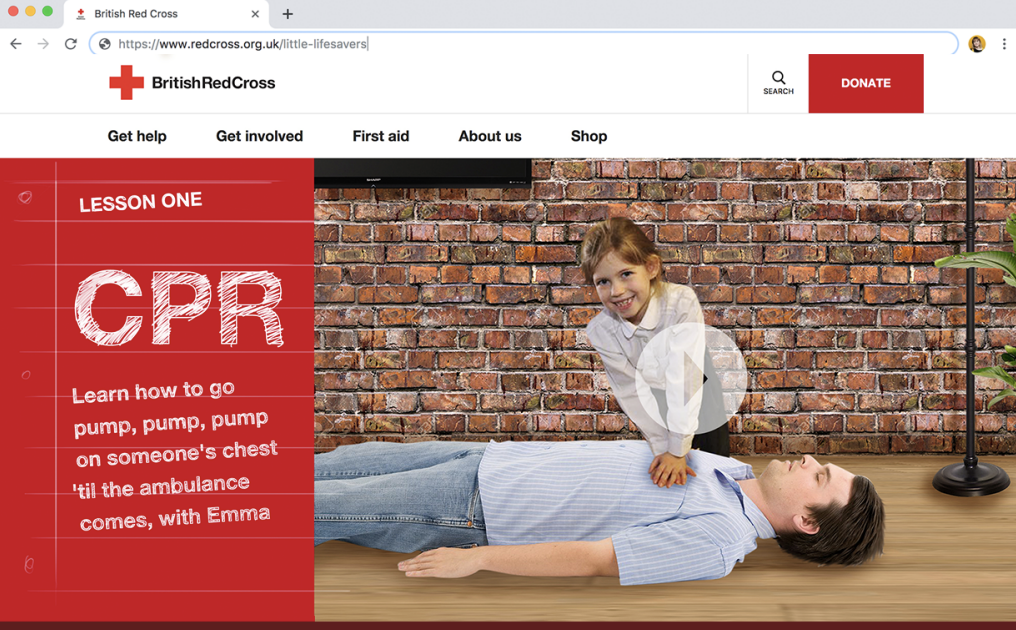Screen dimensions: 1016x630
Task: Open a new tab with plus icon
Action: click(x=288, y=14)
